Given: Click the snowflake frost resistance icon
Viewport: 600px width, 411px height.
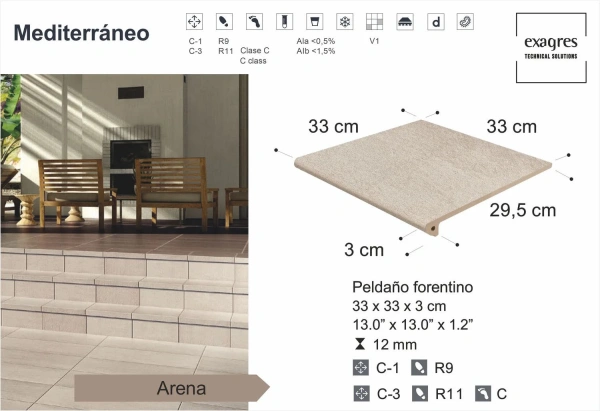Looking at the screenshot, I should point(344,21).
